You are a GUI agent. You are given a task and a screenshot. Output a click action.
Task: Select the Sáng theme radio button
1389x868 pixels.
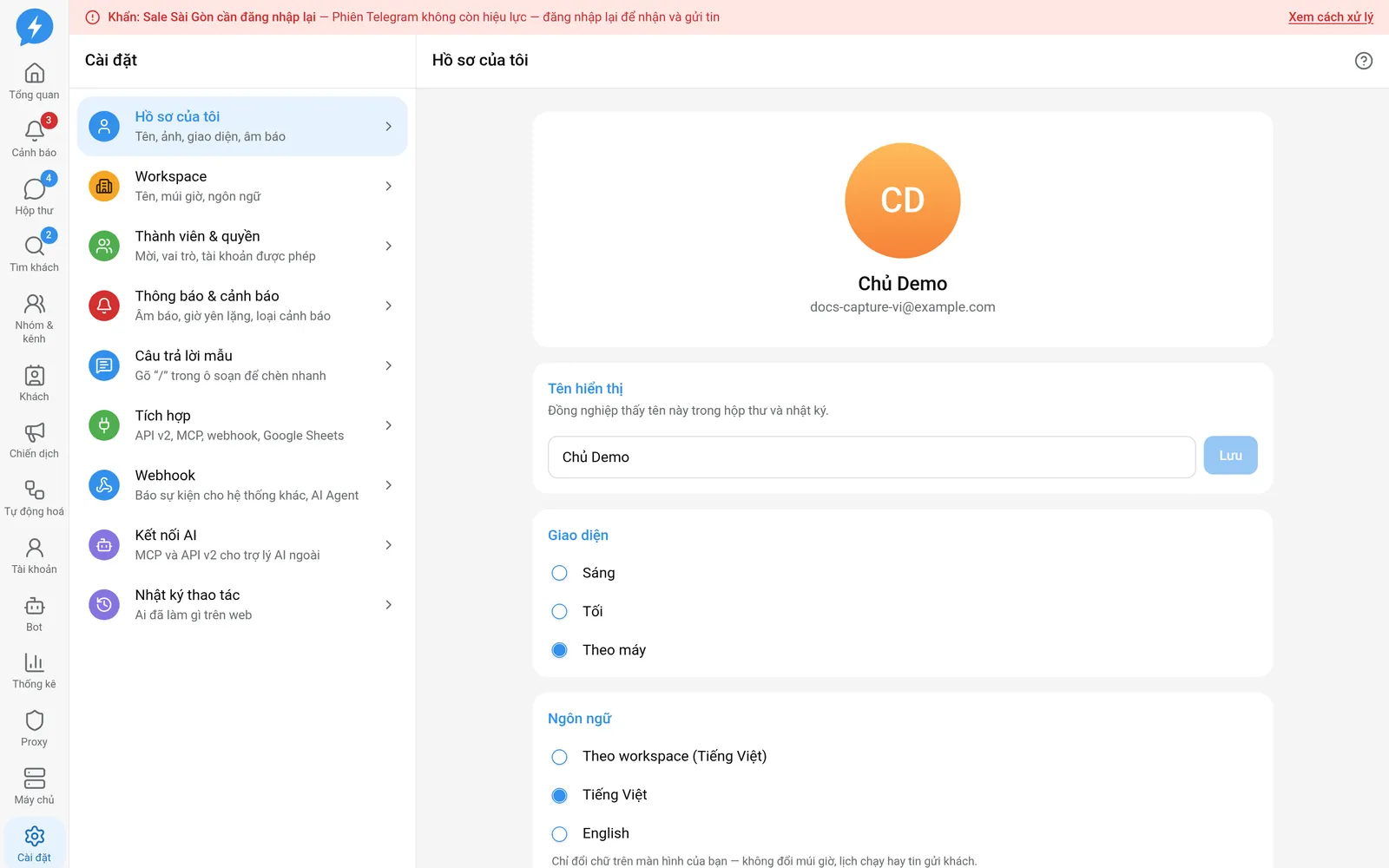click(560, 573)
